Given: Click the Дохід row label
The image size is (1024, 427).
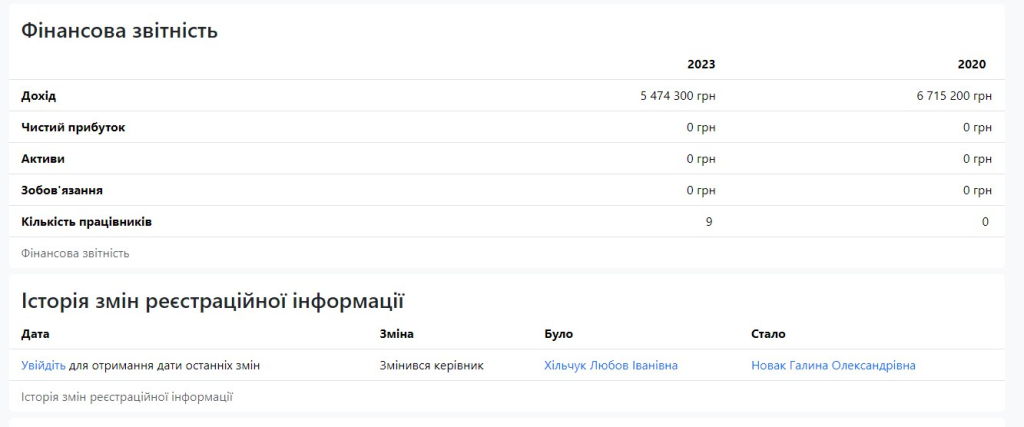Looking at the screenshot, I should click(x=39, y=96).
